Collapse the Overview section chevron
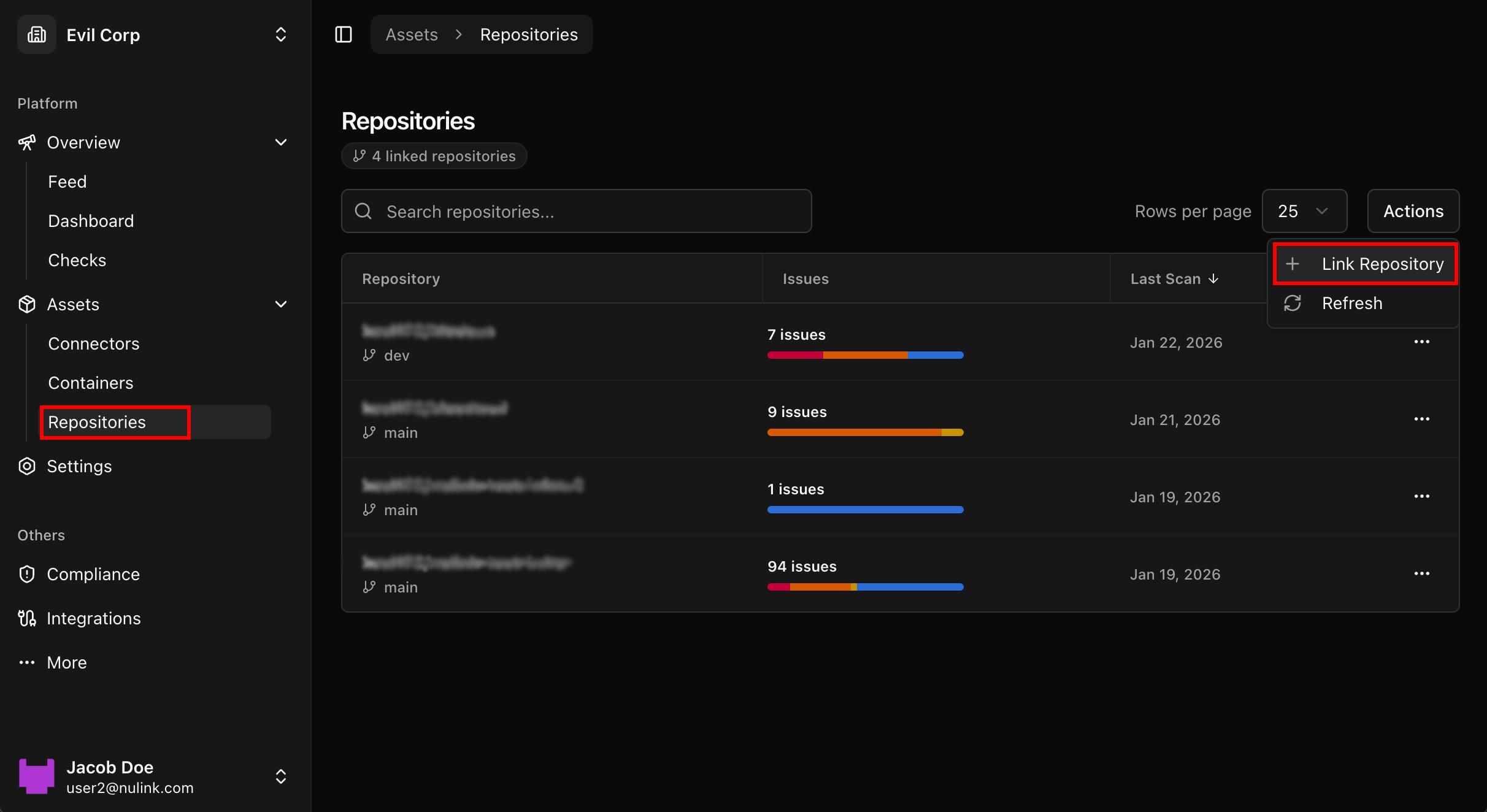Image resolution: width=1487 pixels, height=812 pixels. pos(281,142)
